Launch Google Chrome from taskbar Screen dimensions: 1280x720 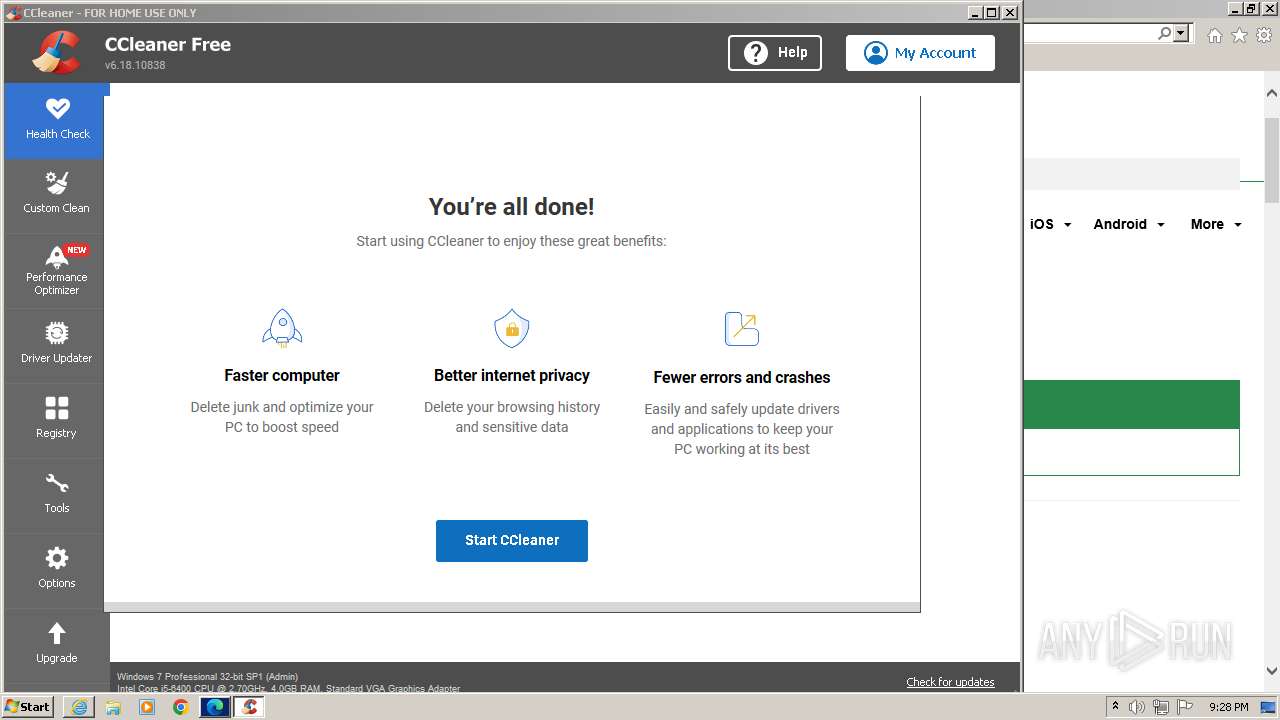[x=181, y=707]
